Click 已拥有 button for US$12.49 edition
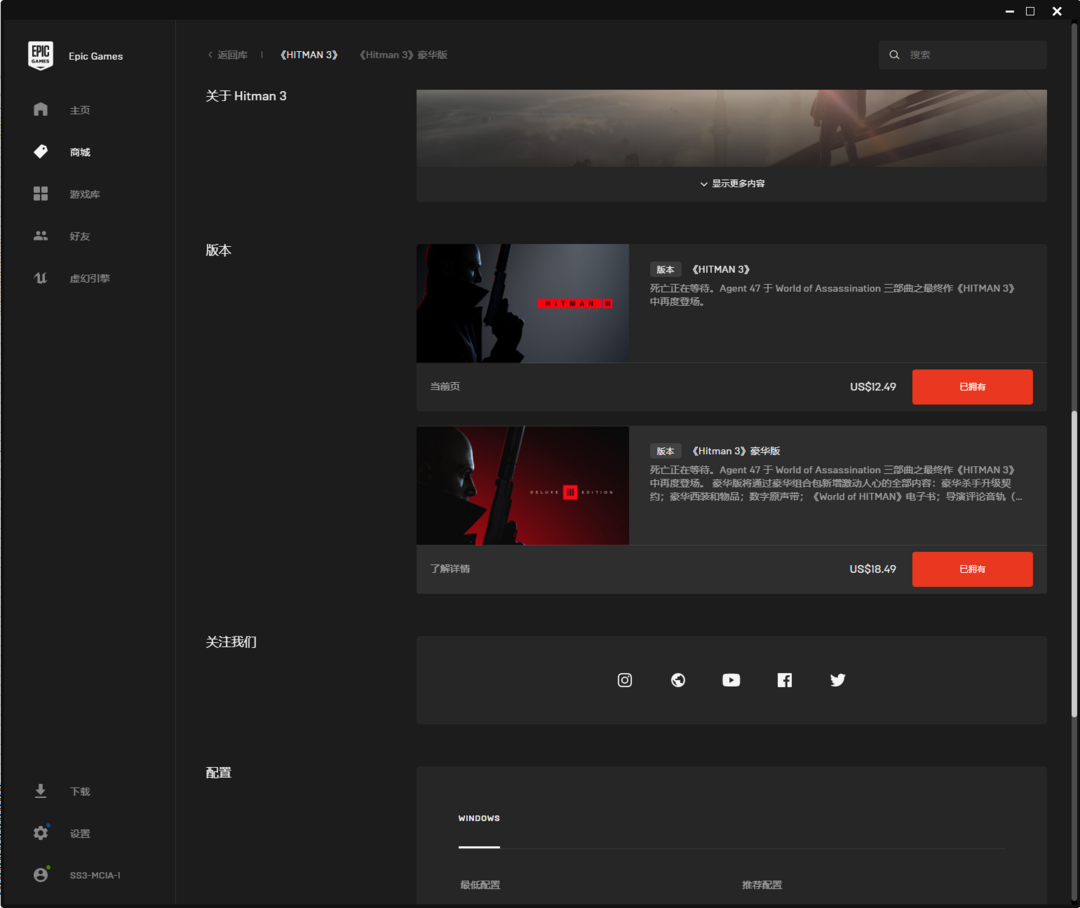This screenshot has width=1080, height=908. coord(972,386)
